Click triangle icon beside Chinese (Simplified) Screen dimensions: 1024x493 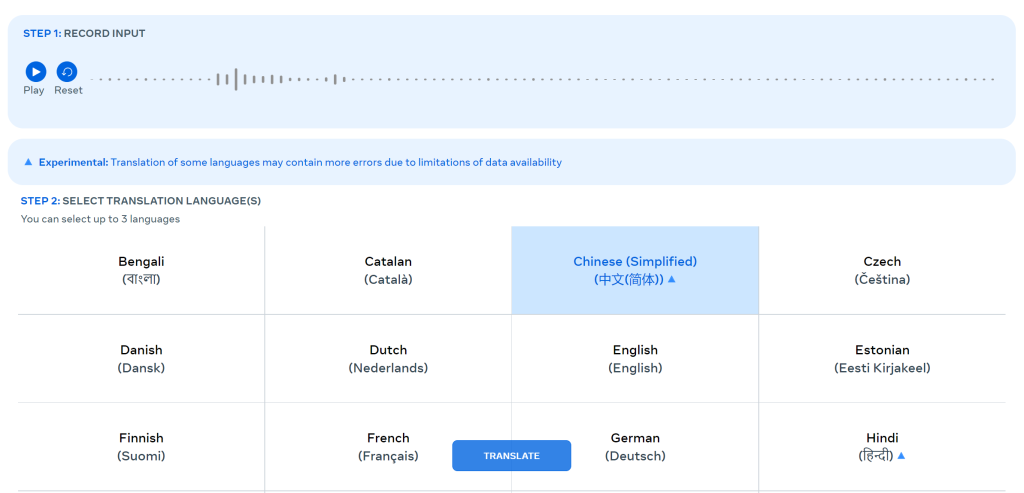click(x=672, y=280)
